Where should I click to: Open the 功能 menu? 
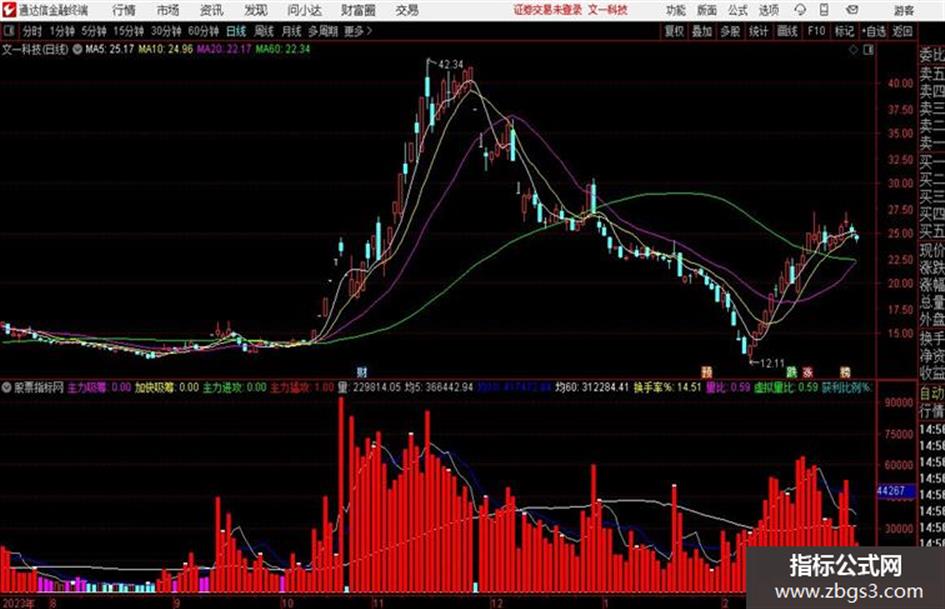click(x=676, y=10)
